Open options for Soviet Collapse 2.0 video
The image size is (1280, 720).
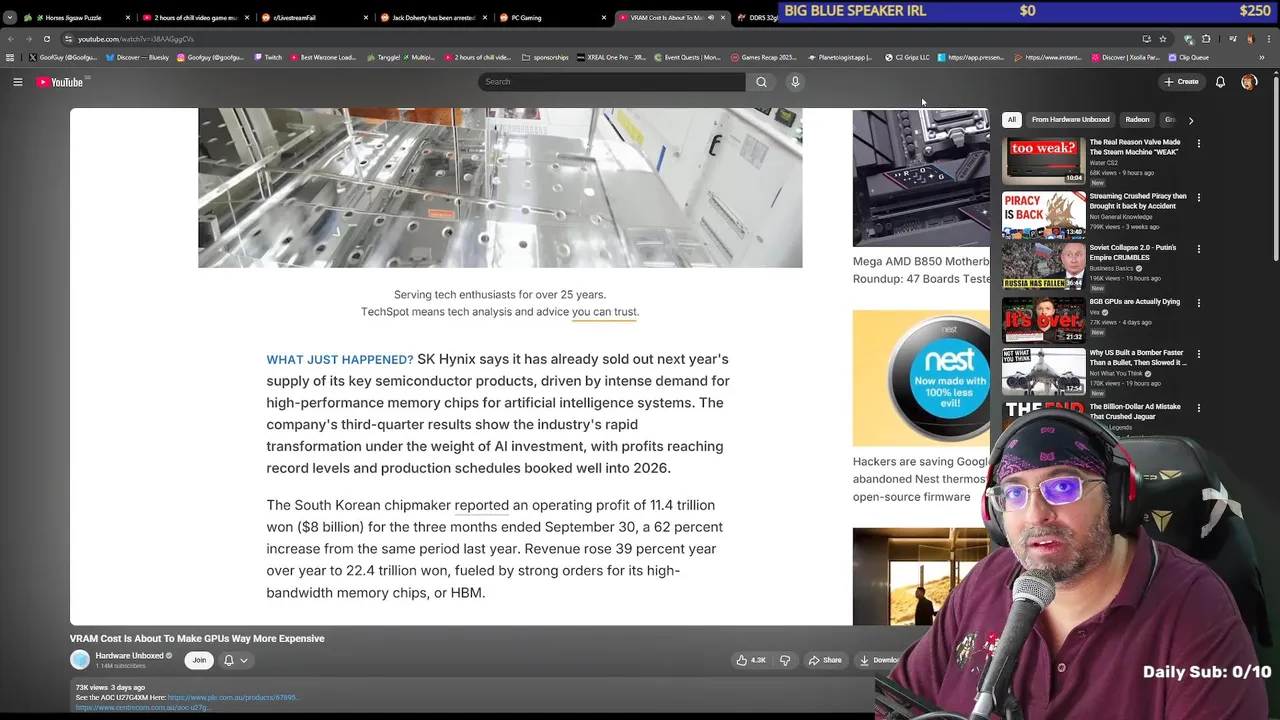click(x=1198, y=249)
